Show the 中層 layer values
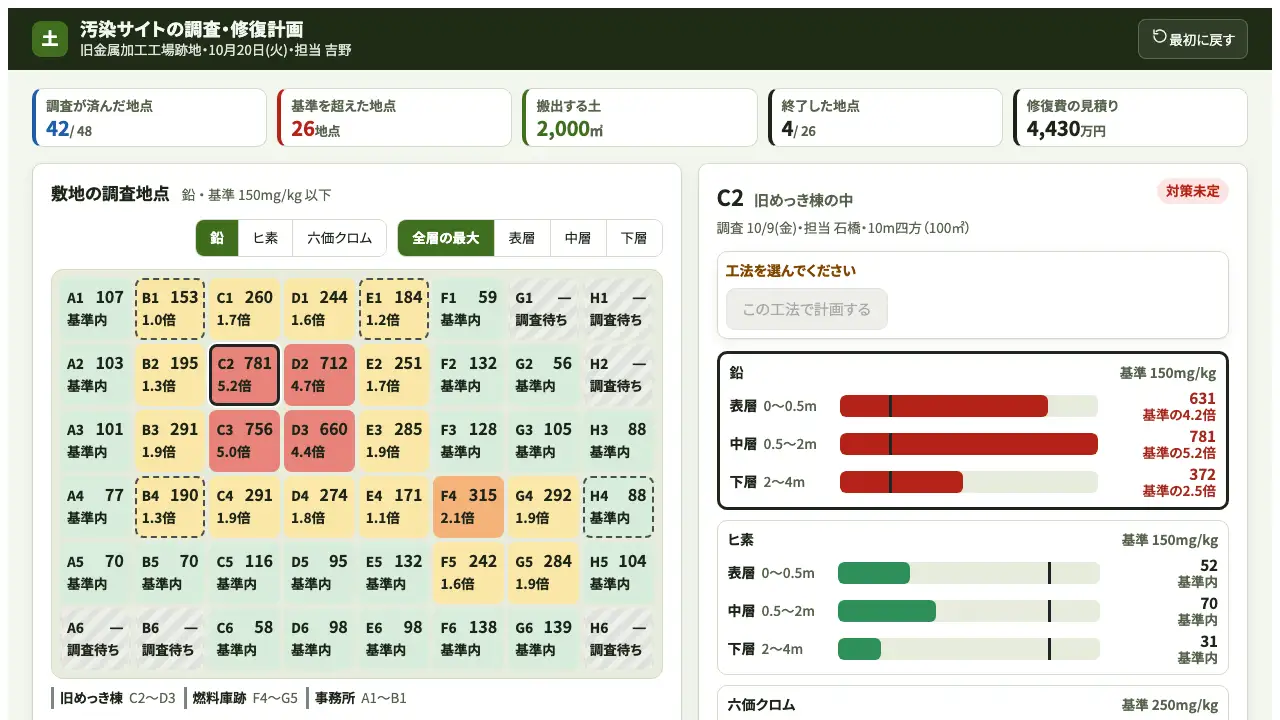1280x720 pixels. click(x=578, y=238)
